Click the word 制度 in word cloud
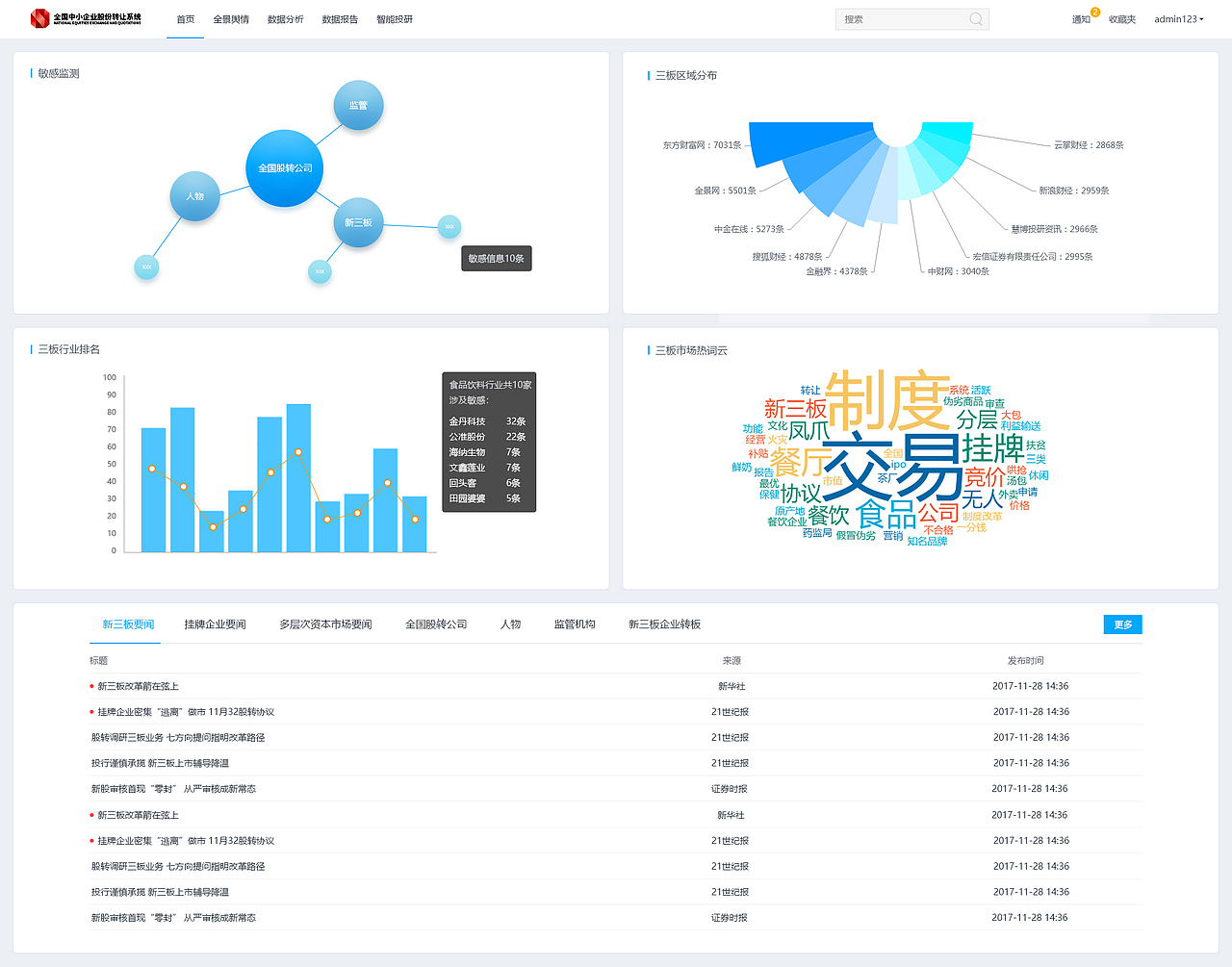Viewport: 1232px width, 967px height. coord(887,400)
